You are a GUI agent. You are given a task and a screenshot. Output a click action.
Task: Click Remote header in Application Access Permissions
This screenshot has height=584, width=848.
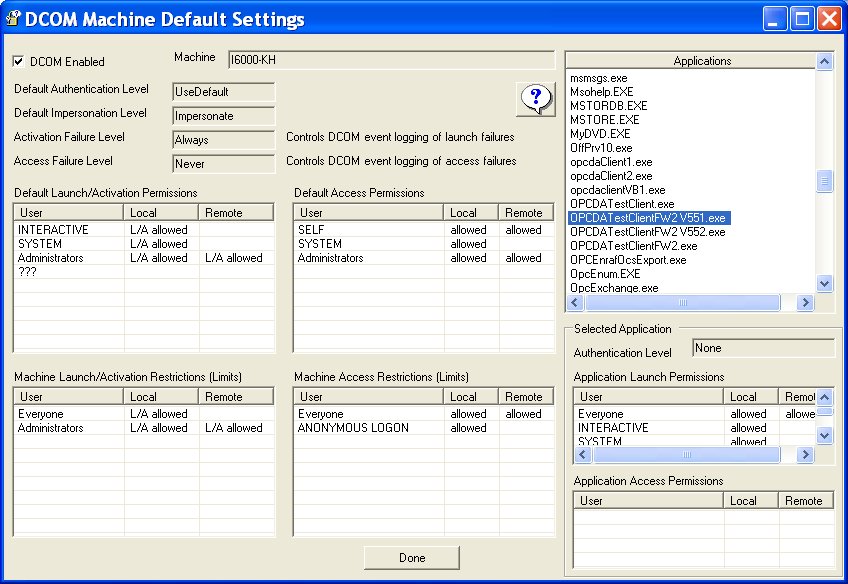806,501
